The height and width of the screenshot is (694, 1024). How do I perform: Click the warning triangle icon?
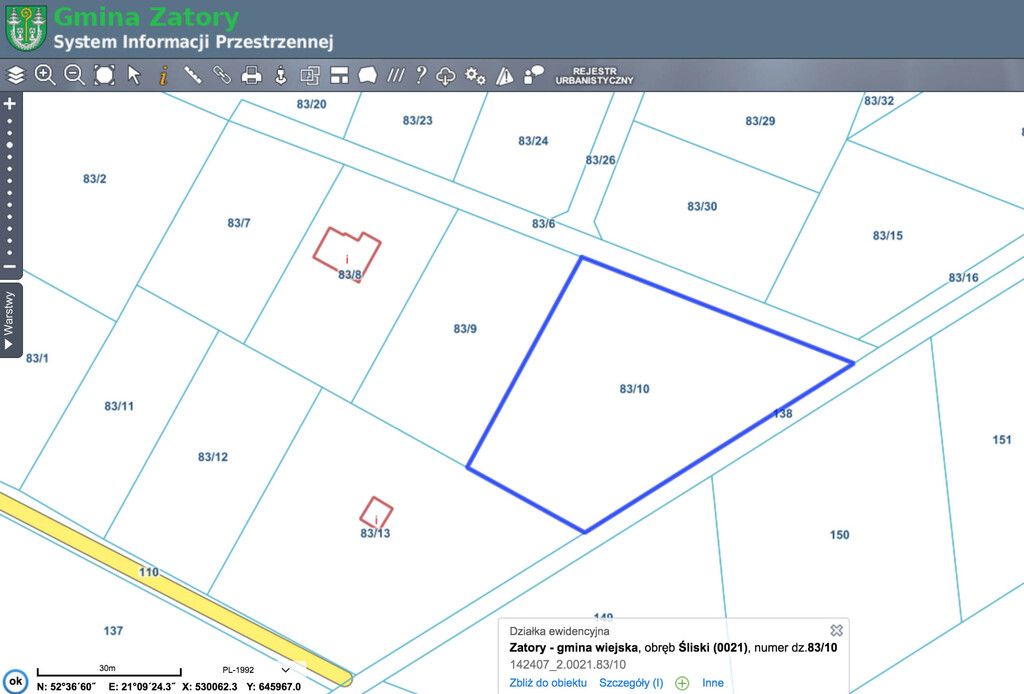[x=505, y=76]
